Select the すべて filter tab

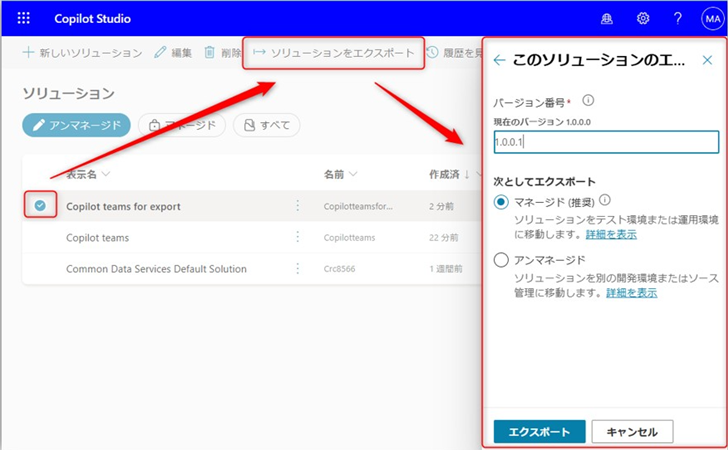coord(266,125)
